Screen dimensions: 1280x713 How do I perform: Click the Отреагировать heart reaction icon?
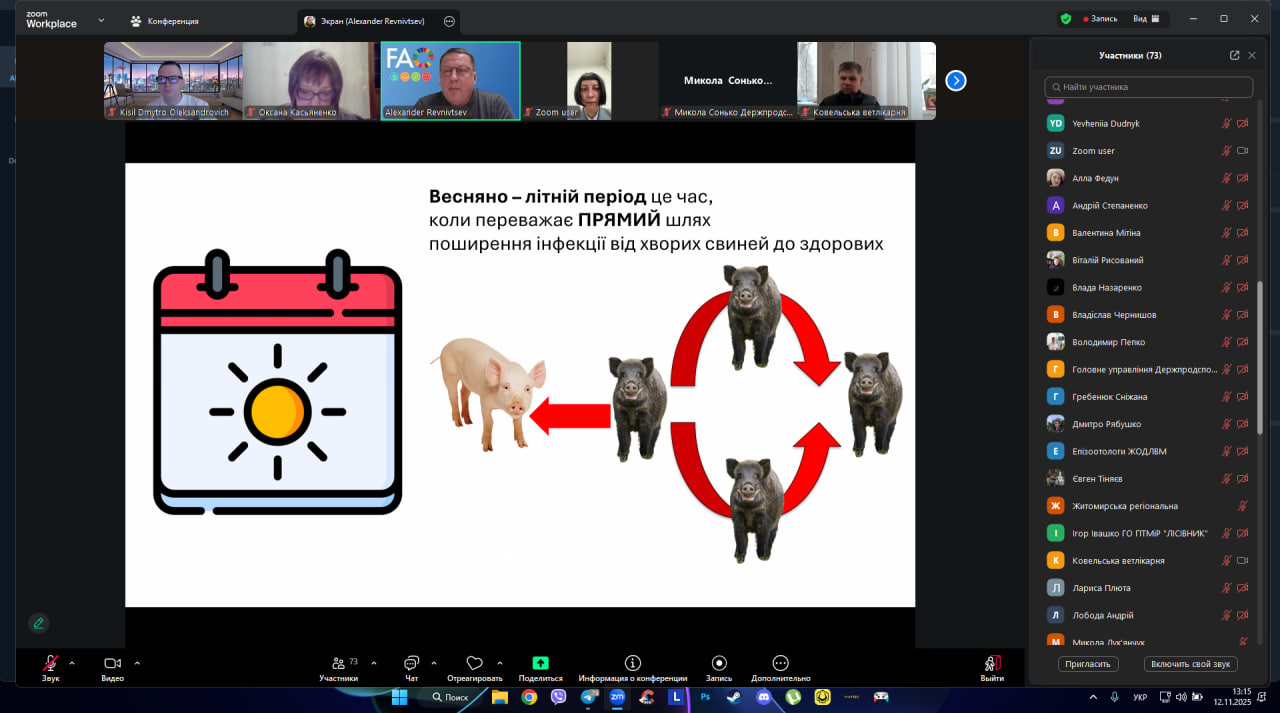click(x=474, y=663)
